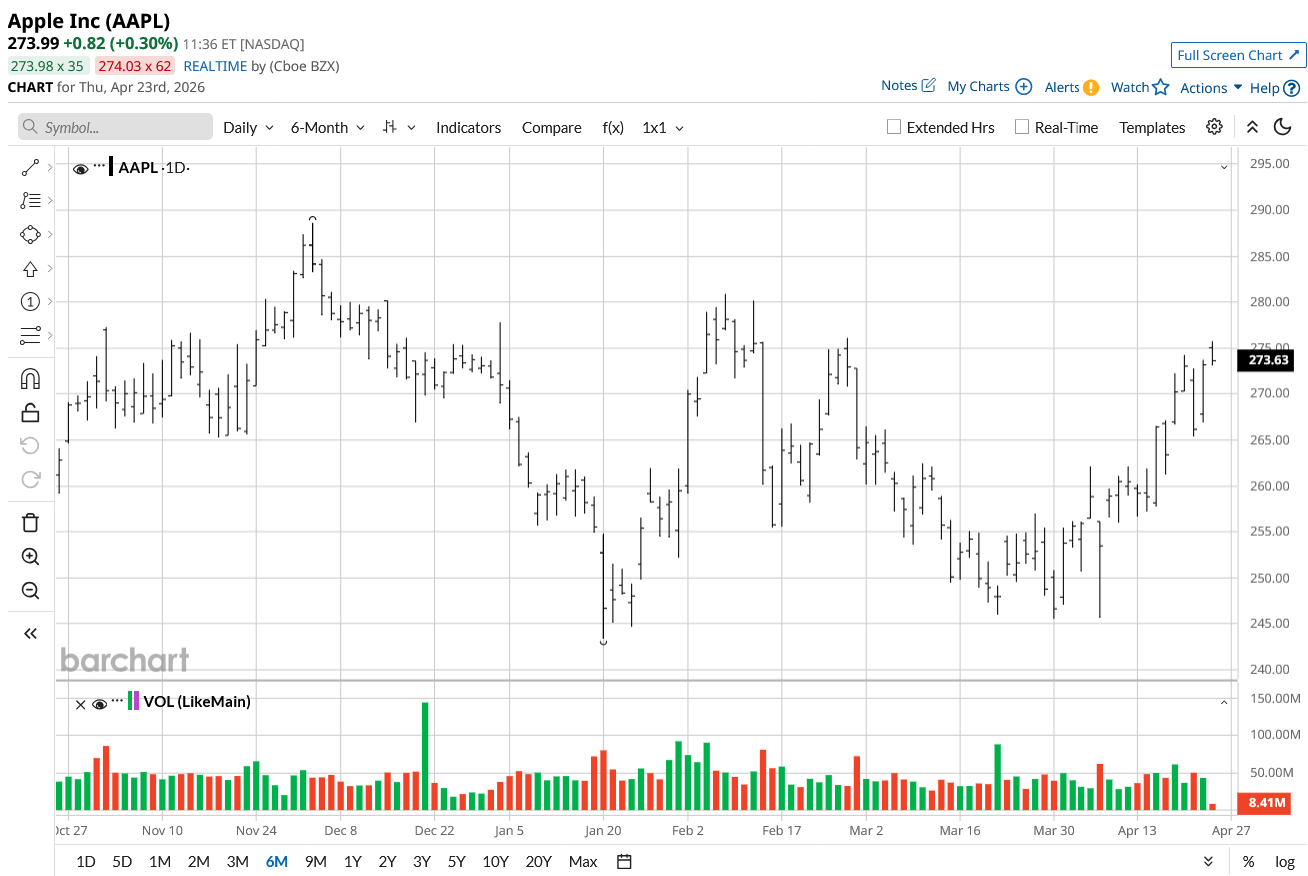Click the Notes pencil icon
Image resolution: width=1308 pixels, height=876 pixels.
[x=928, y=86]
